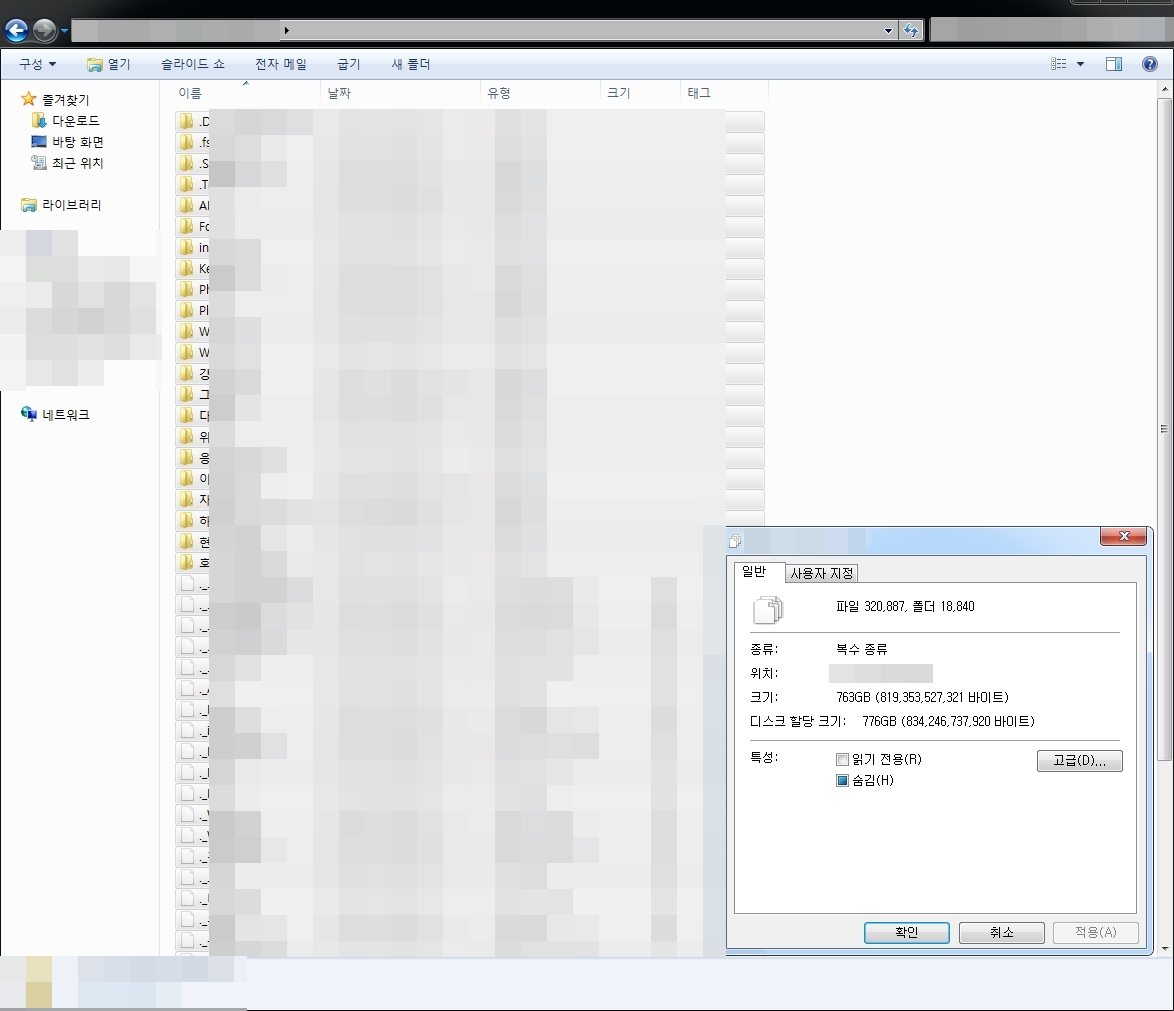1174x1011 pixels.
Task: Select the folder starting with "Al"
Action: pos(469,205)
